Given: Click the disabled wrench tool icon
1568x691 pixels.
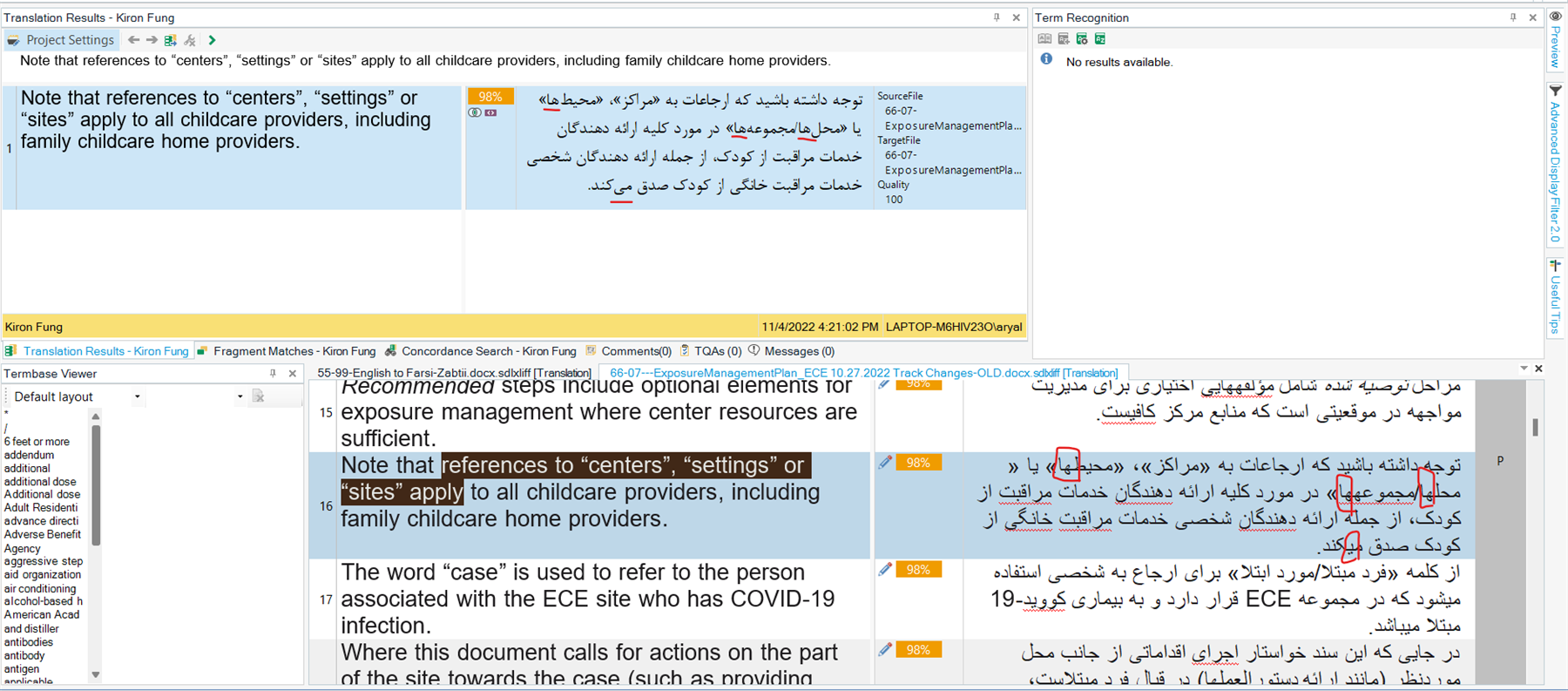Looking at the screenshot, I should tap(190, 40).
